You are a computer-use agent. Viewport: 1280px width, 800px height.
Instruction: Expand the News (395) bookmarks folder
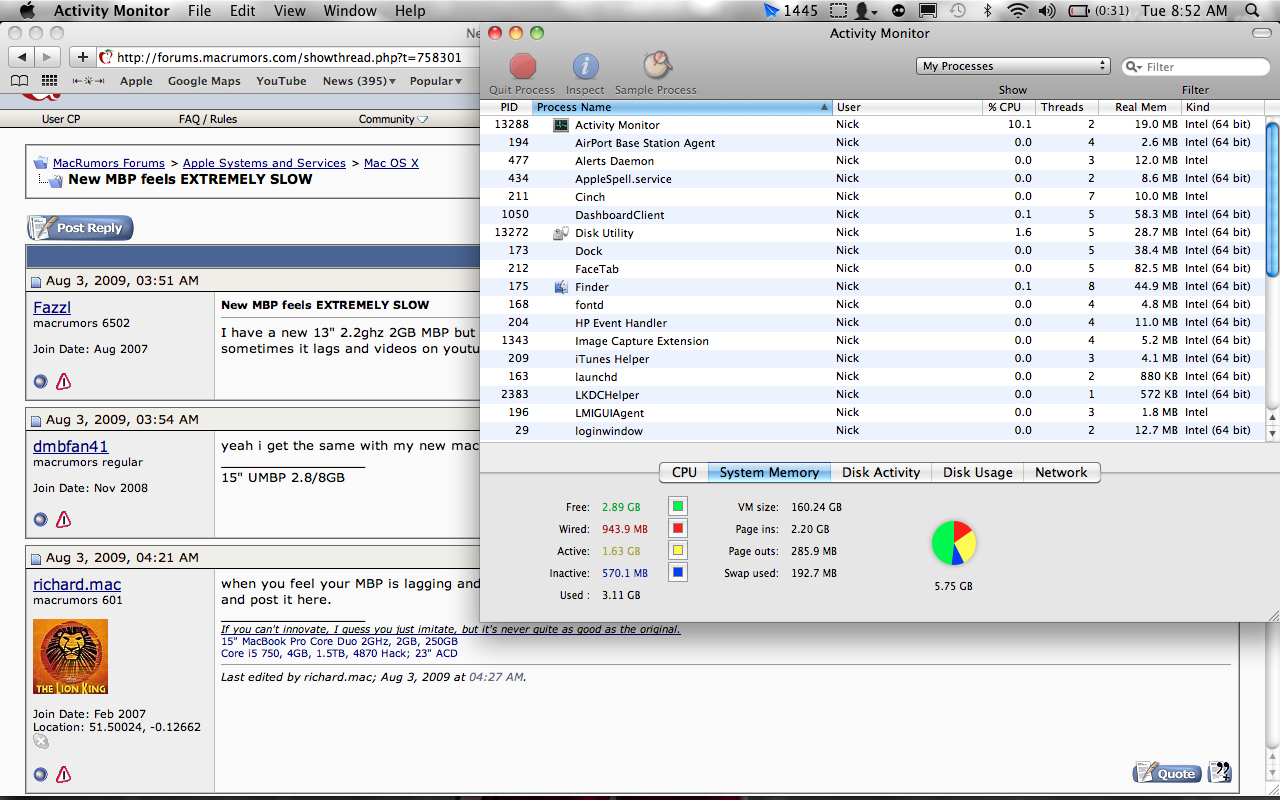(x=359, y=81)
